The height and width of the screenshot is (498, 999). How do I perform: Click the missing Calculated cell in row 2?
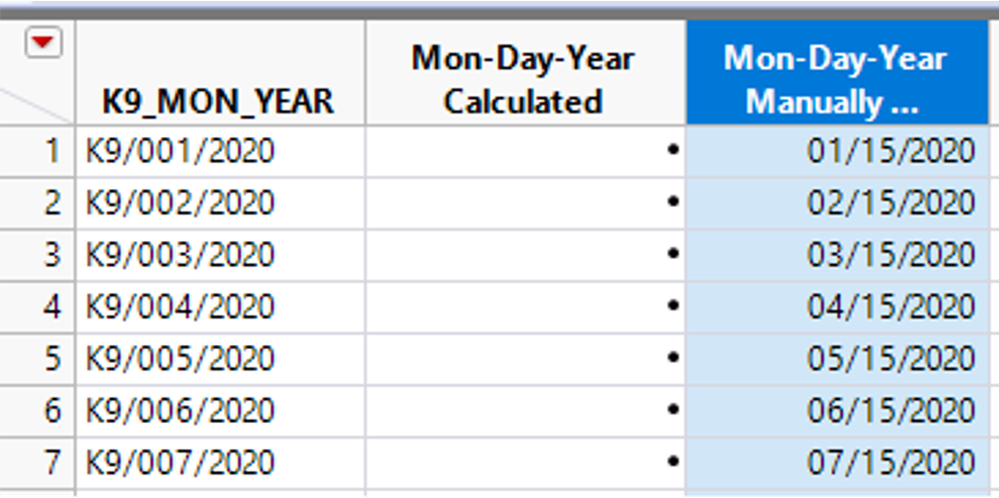click(x=526, y=203)
